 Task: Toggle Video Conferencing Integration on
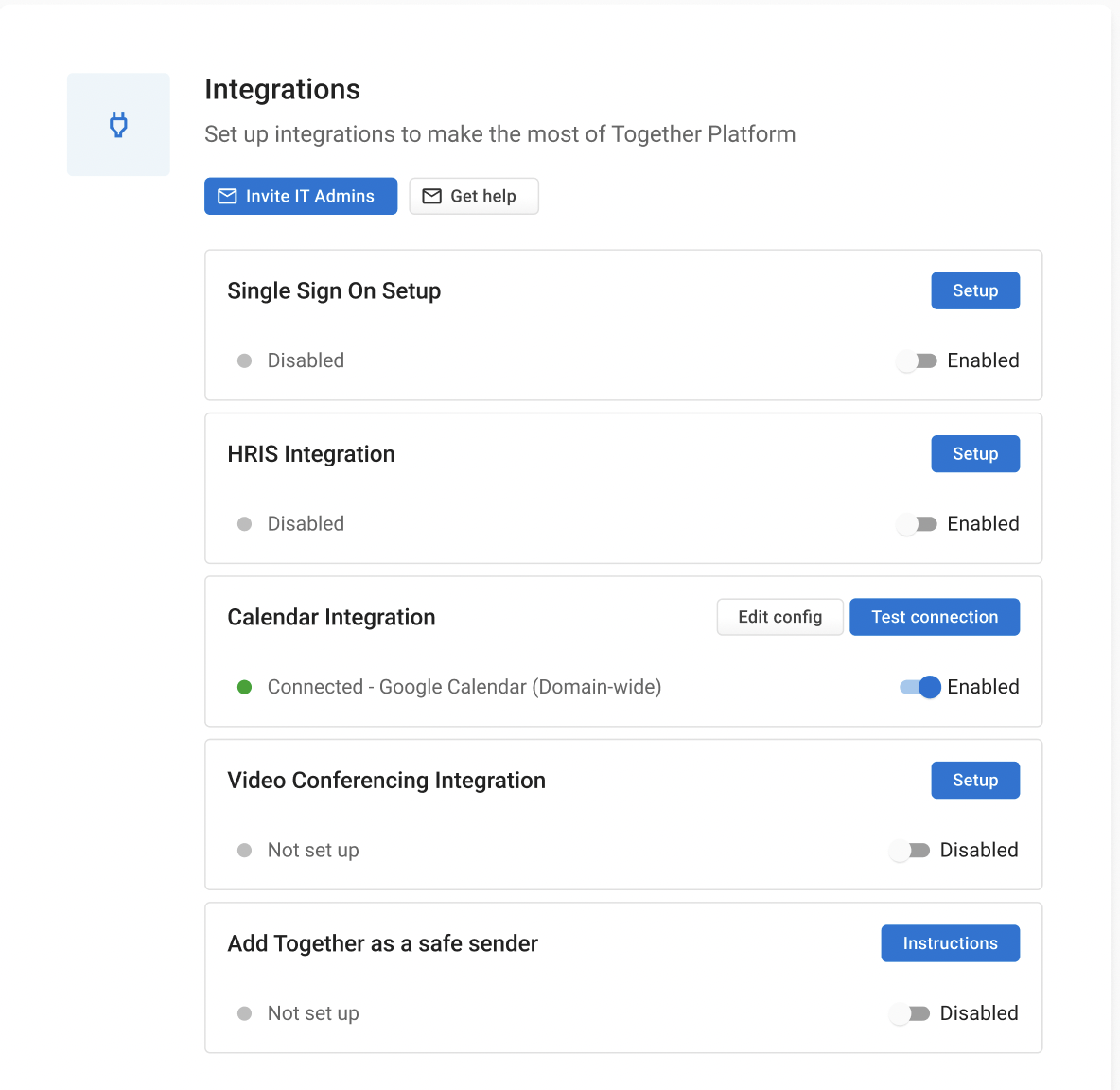(909, 850)
